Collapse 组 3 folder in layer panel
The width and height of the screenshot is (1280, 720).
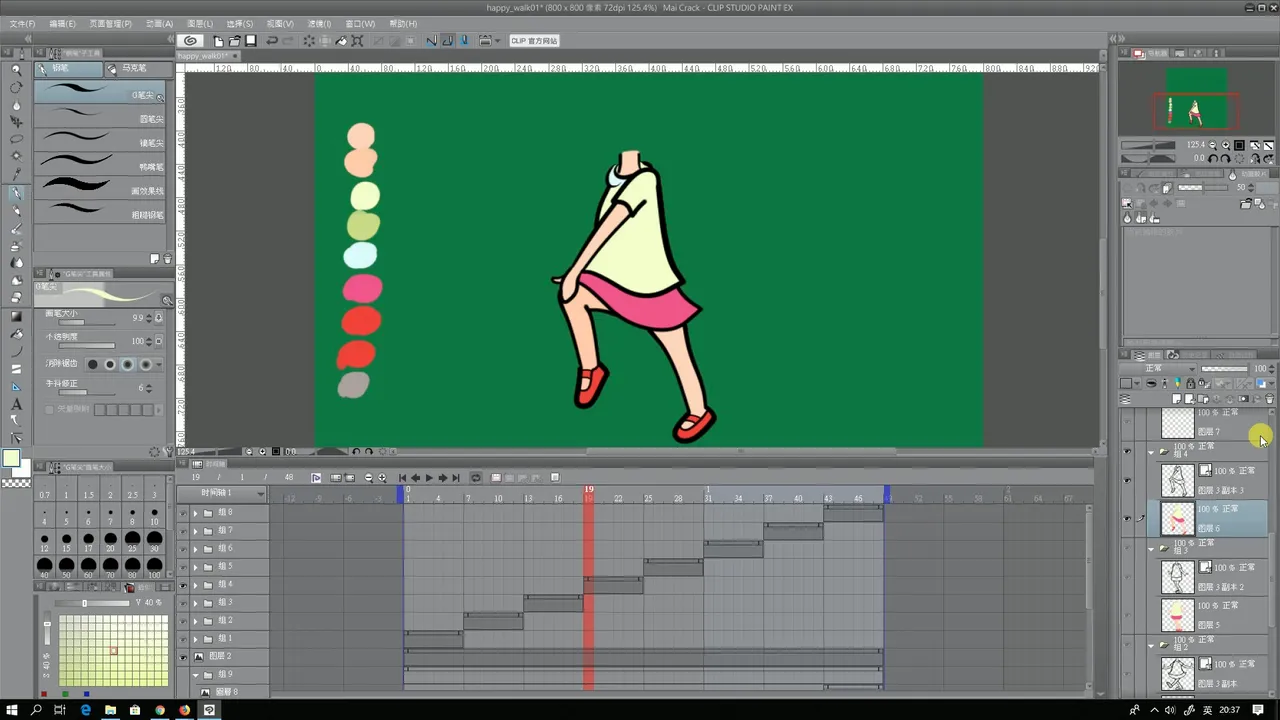pos(1150,549)
